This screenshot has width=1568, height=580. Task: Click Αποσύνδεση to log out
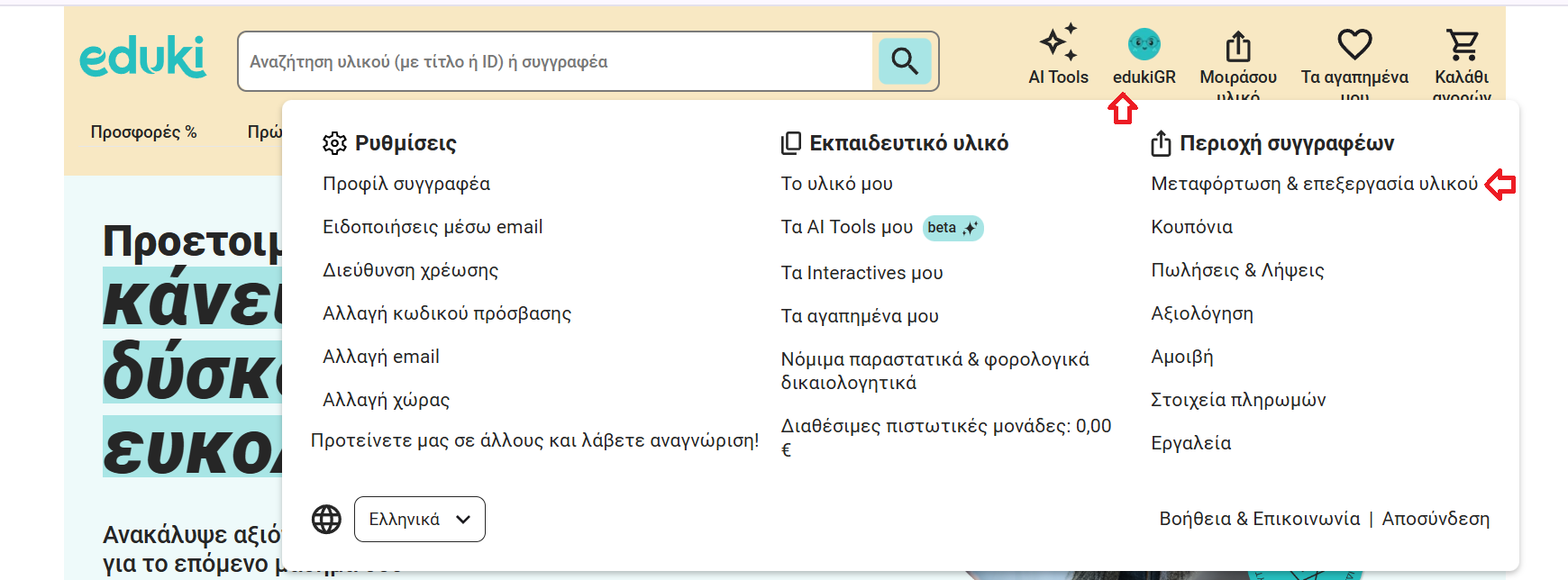click(1436, 519)
